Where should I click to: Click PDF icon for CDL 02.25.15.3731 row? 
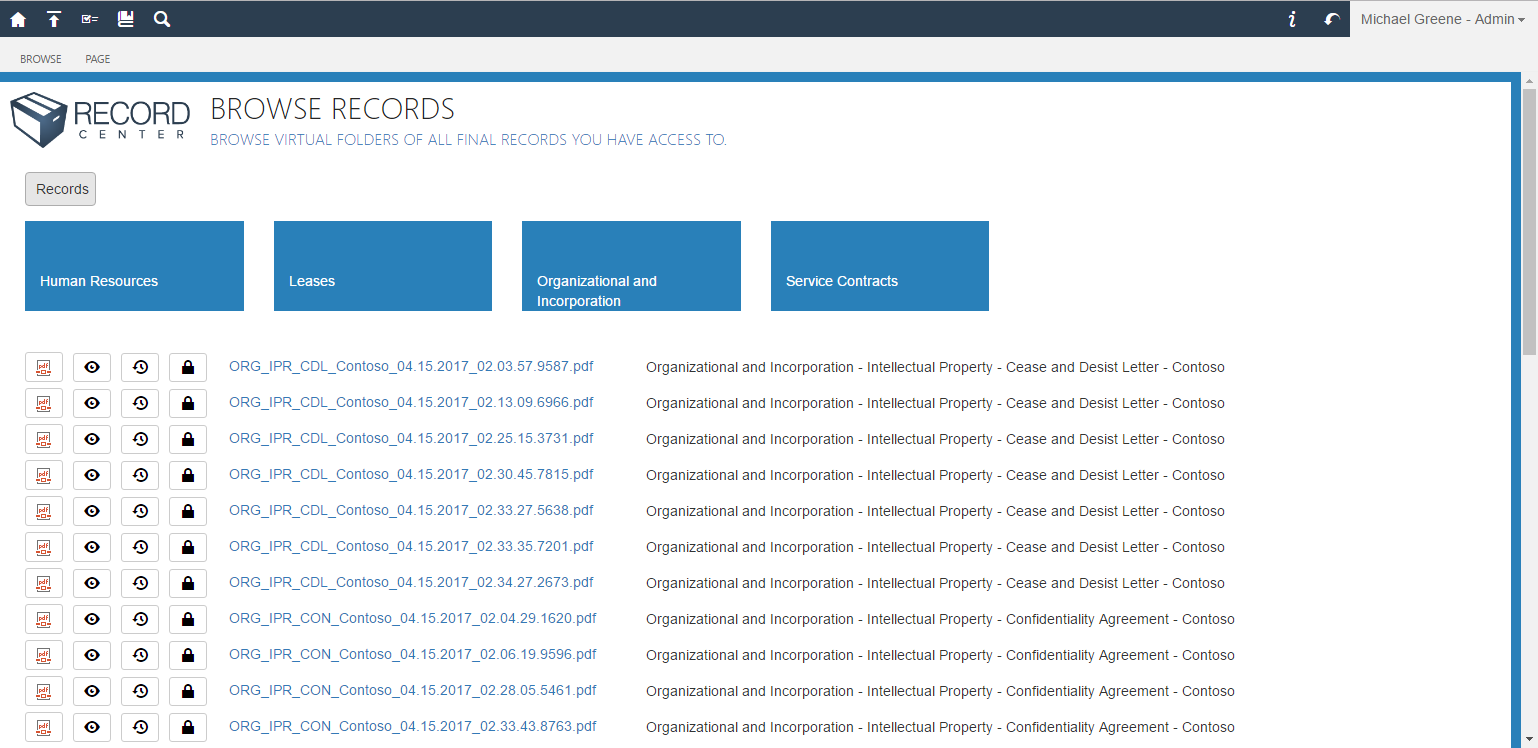coord(44,440)
